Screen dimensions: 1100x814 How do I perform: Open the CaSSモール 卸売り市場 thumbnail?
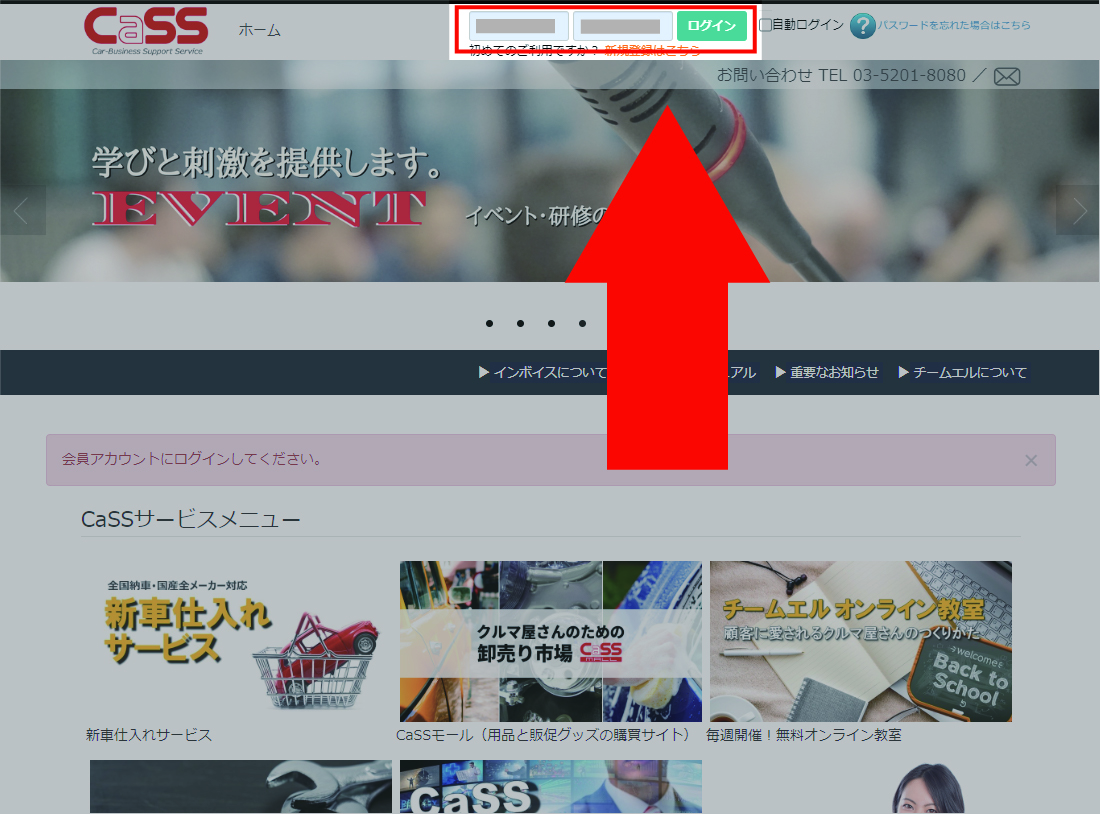pyautogui.click(x=551, y=641)
